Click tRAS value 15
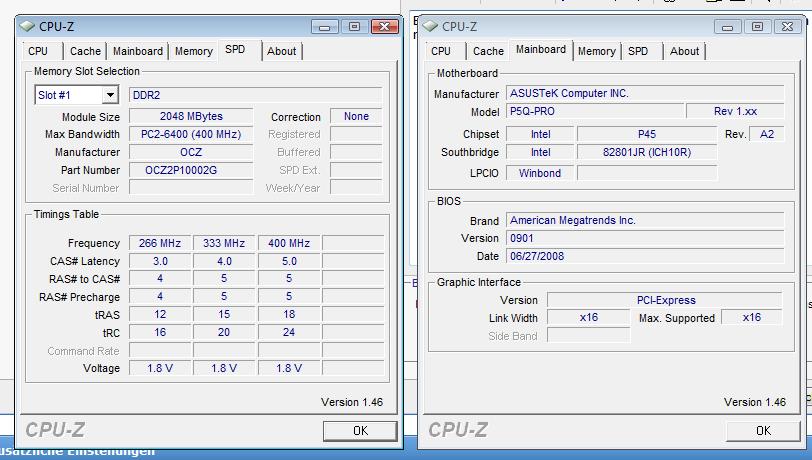 [224, 314]
